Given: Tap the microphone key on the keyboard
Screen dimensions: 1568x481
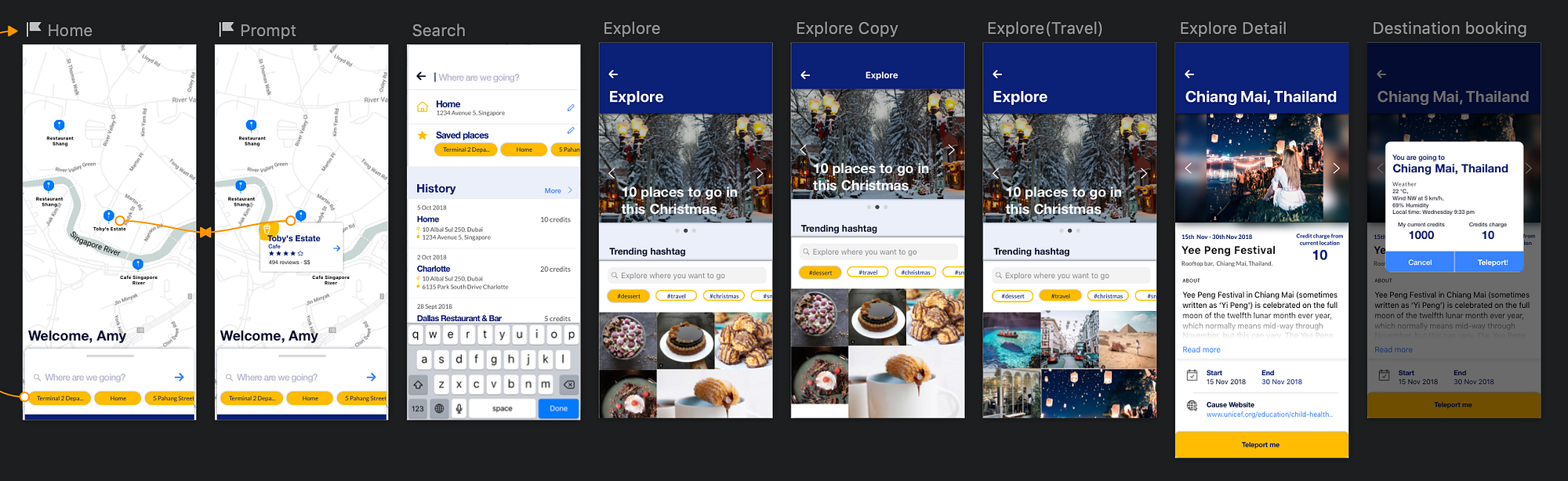Looking at the screenshot, I should (459, 408).
